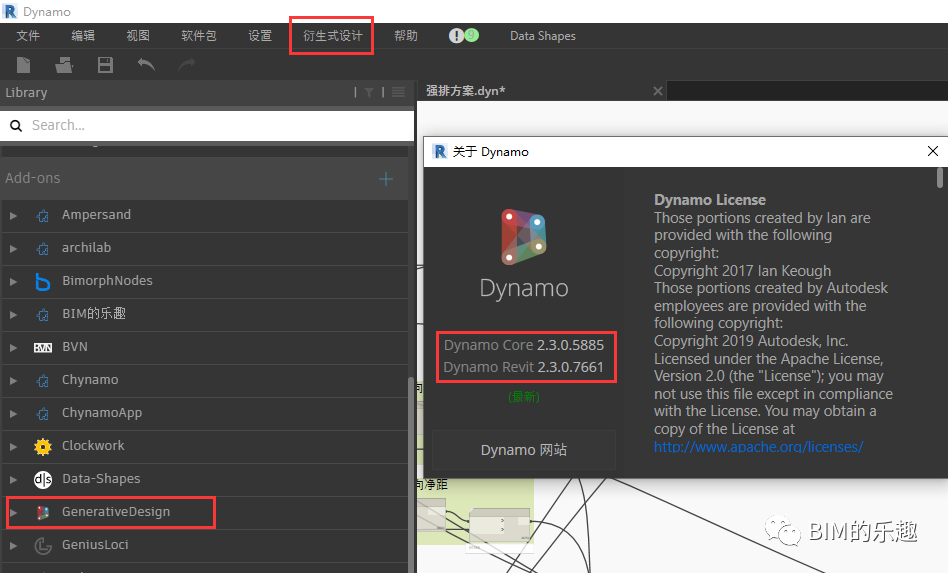Open the 文件 menu
Image resolution: width=948 pixels, height=573 pixels.
pyautogui.click(x=28, y=36)
